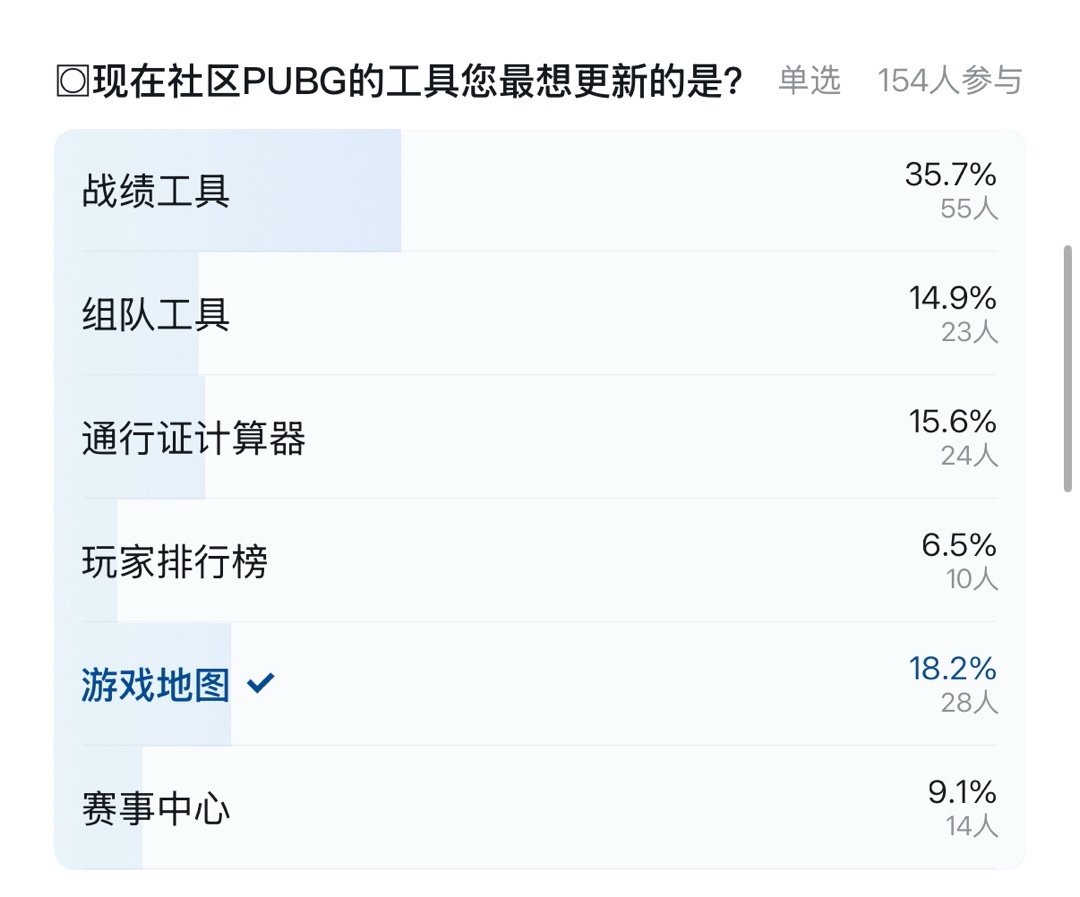
Task: Click the 35.7% result for 战绩工具
Action: point(951,175)
